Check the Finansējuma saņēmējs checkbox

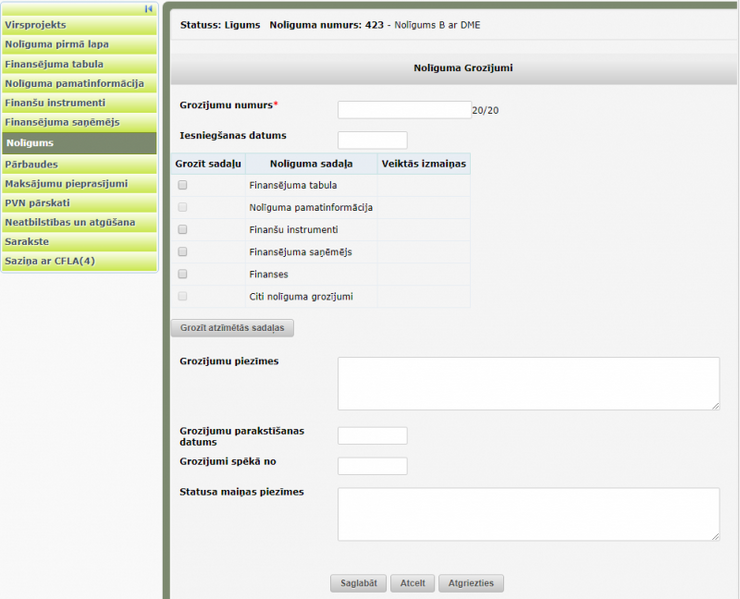tap(182, 252)
